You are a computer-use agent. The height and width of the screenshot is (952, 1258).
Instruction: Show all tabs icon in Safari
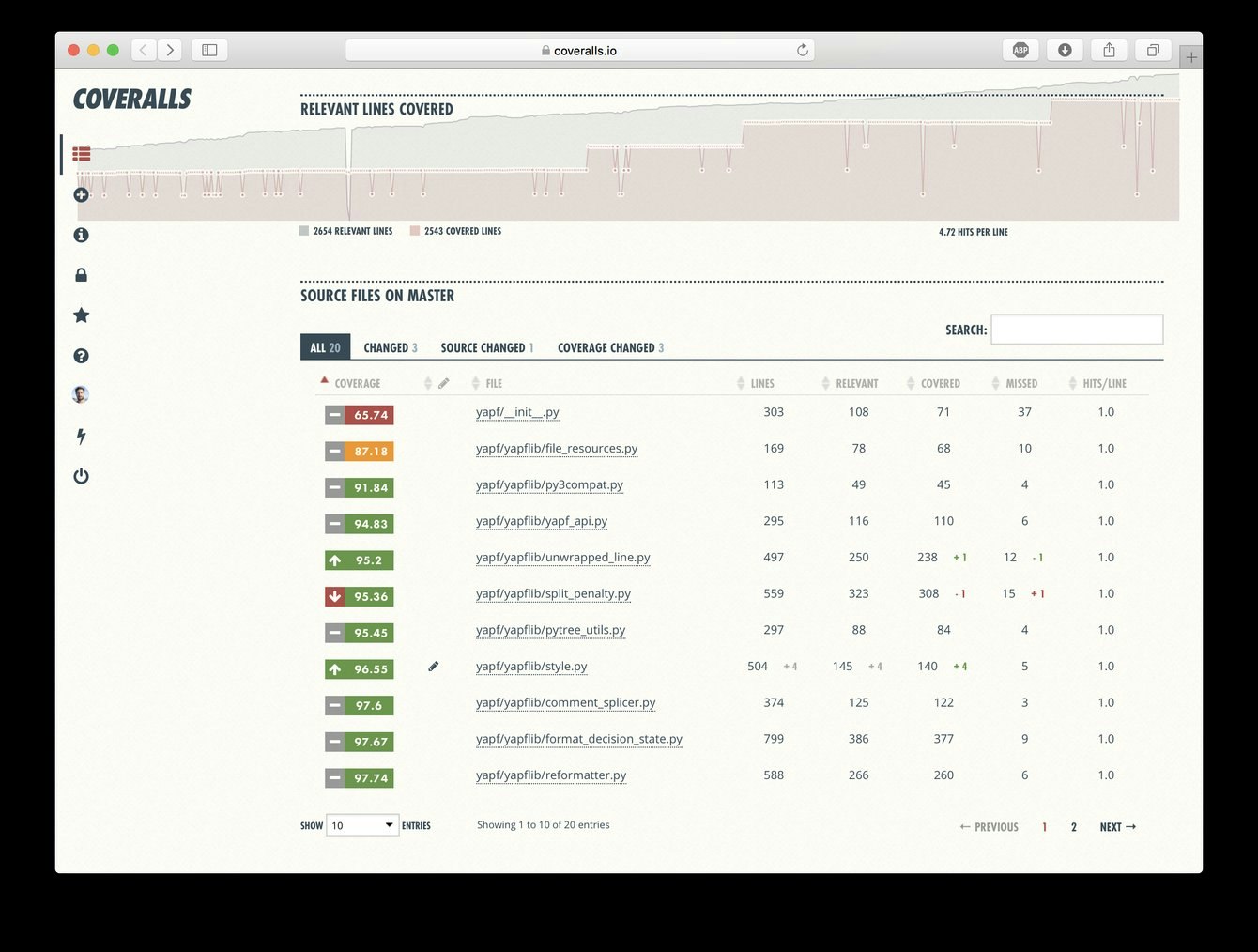click(1153, 50)
